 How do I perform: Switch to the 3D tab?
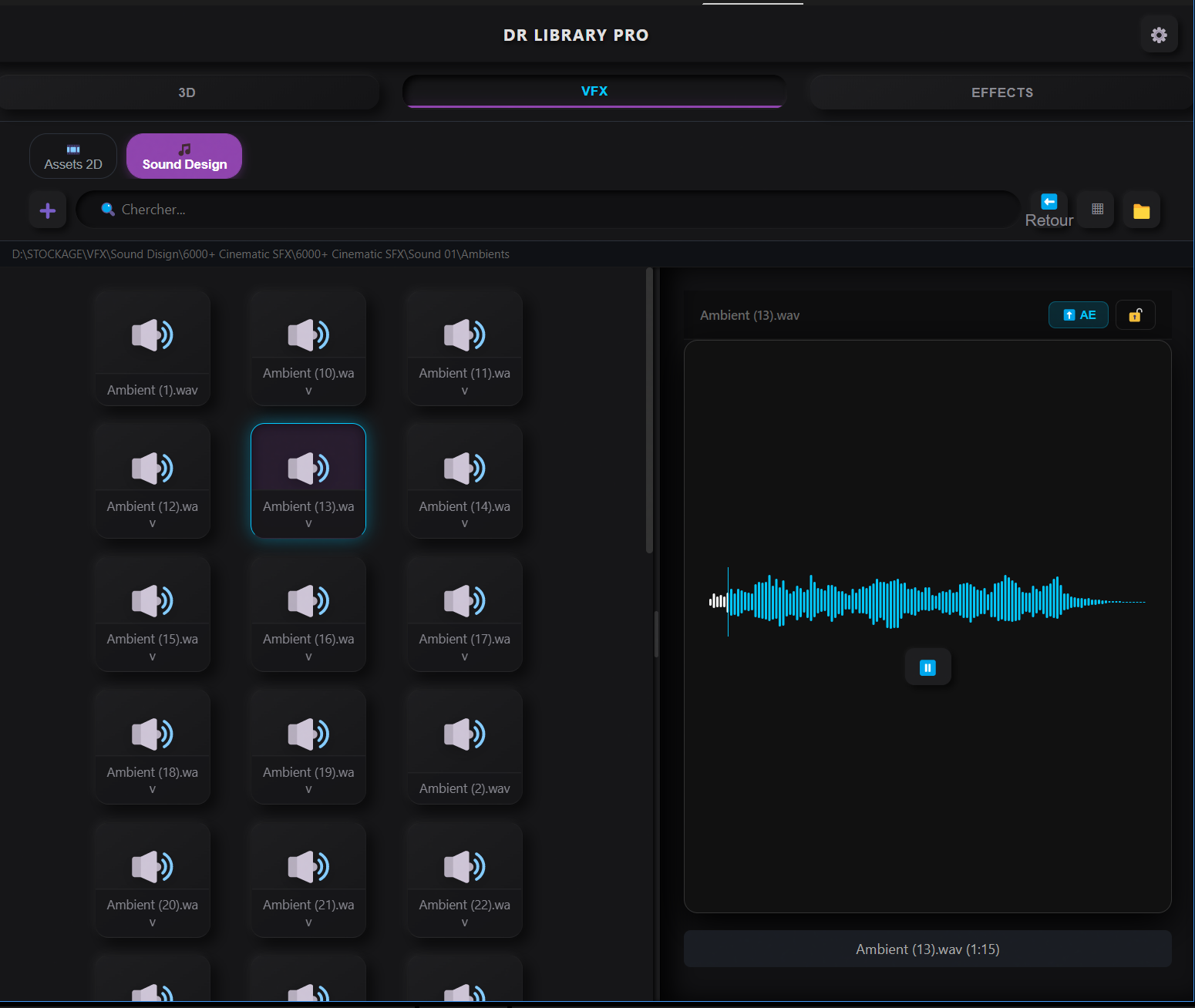tap(187, 92)
